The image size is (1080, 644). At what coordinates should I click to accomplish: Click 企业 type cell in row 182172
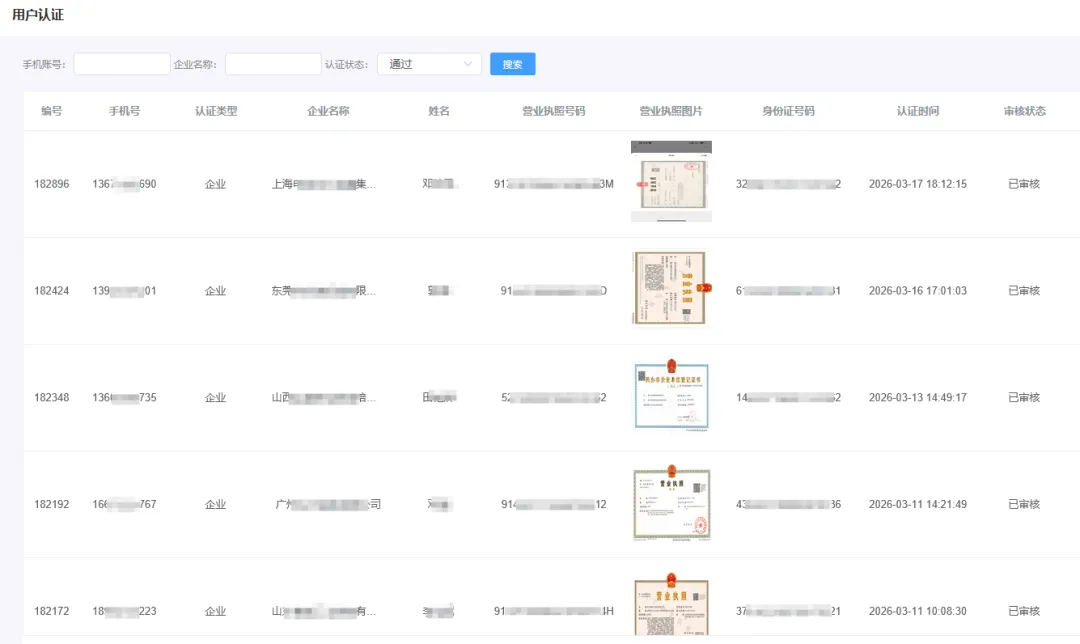tap(215, 611)
